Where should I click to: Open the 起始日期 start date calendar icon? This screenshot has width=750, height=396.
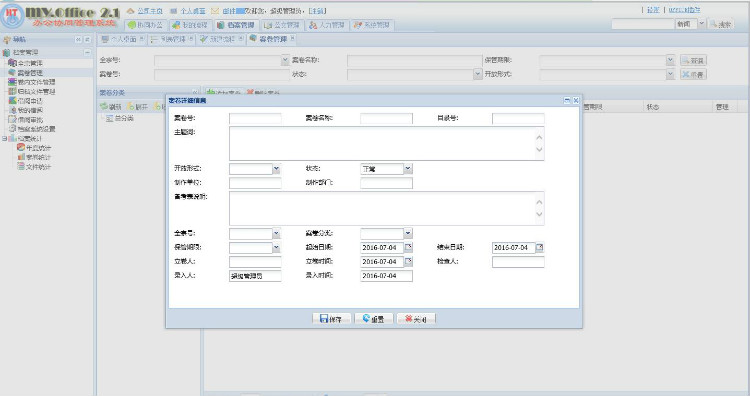(408, 247)
